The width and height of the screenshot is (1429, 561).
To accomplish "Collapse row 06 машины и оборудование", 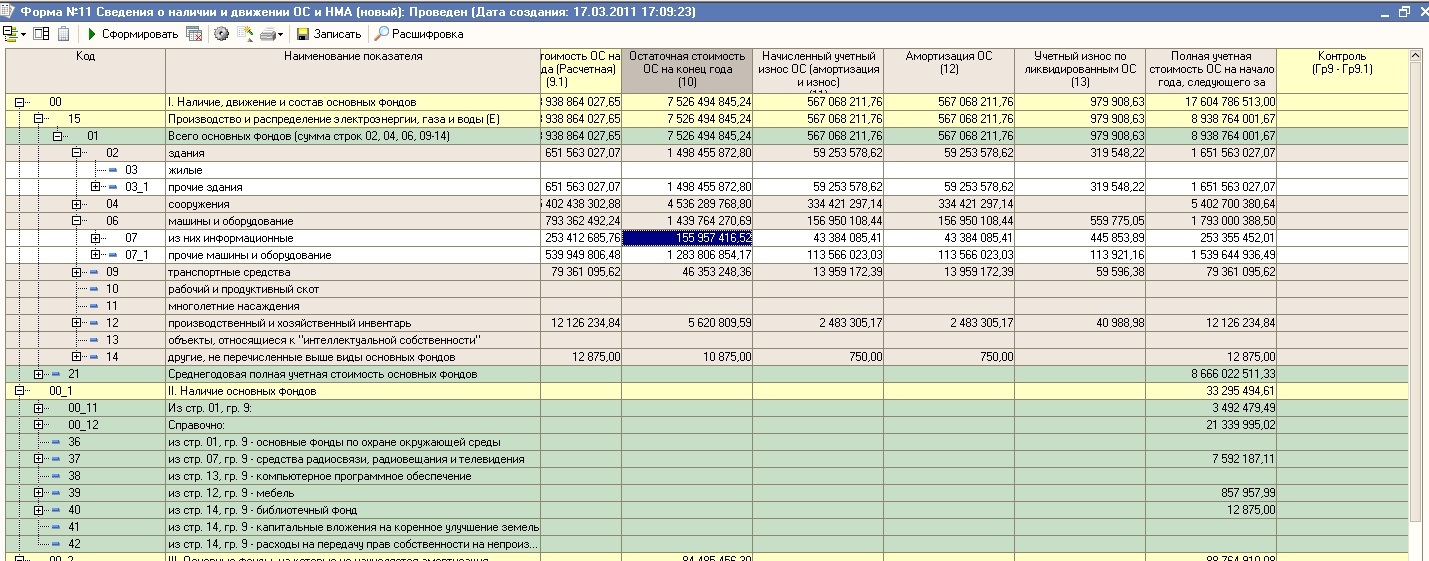I will coord(76,221).
